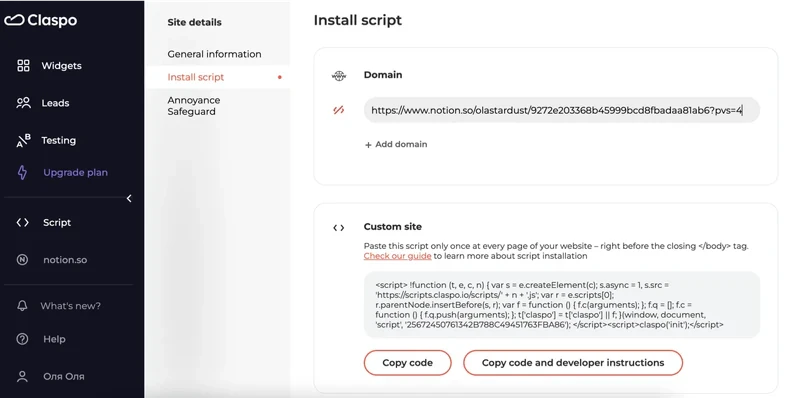The width and height of the screenshot is (800, 398).
Task: Click the Script code brackets icon
Action: click(x=22, y=222)
